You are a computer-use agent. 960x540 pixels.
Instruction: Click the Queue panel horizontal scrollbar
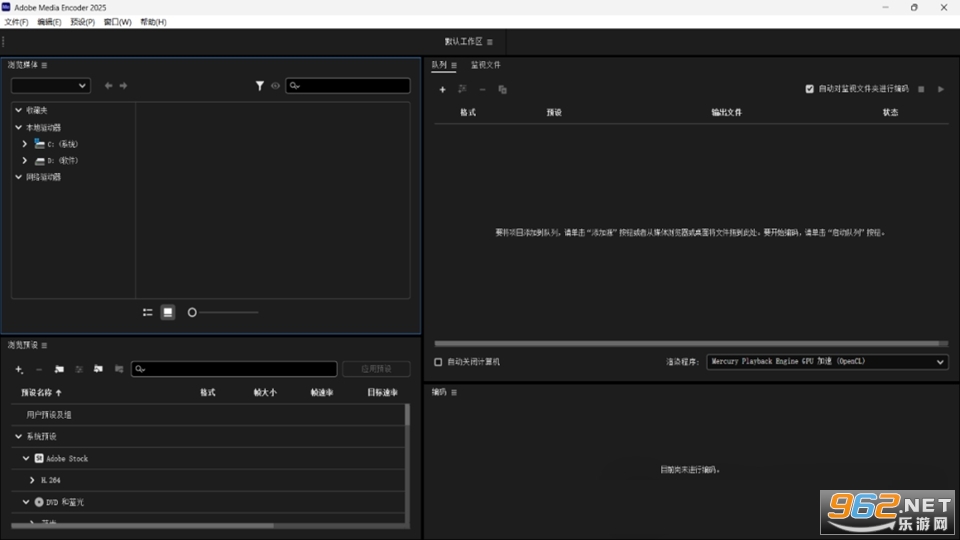[686, 343]
